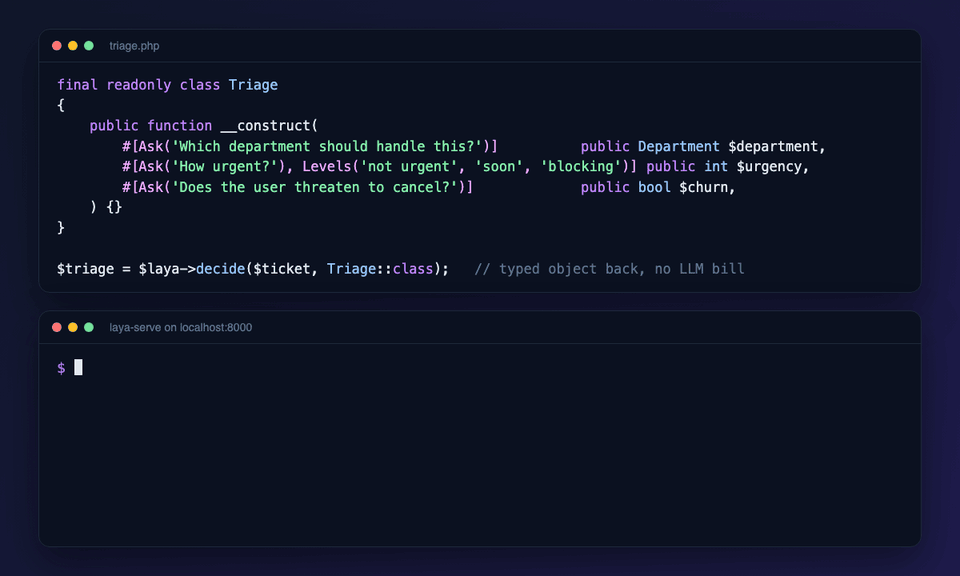Click '__construct(' in the function line

pyautogui.click(x=269, y=125)
